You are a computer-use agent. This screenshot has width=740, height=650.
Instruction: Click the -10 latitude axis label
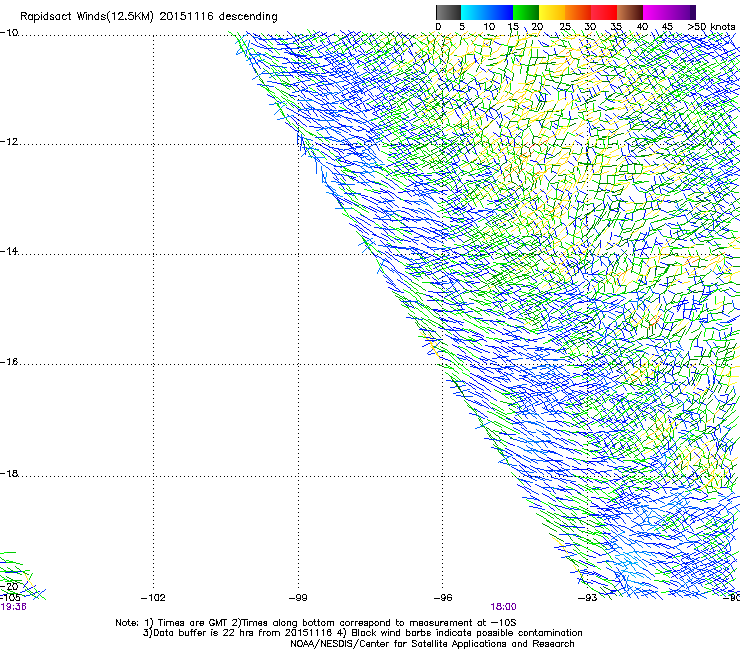coord(9,33)
